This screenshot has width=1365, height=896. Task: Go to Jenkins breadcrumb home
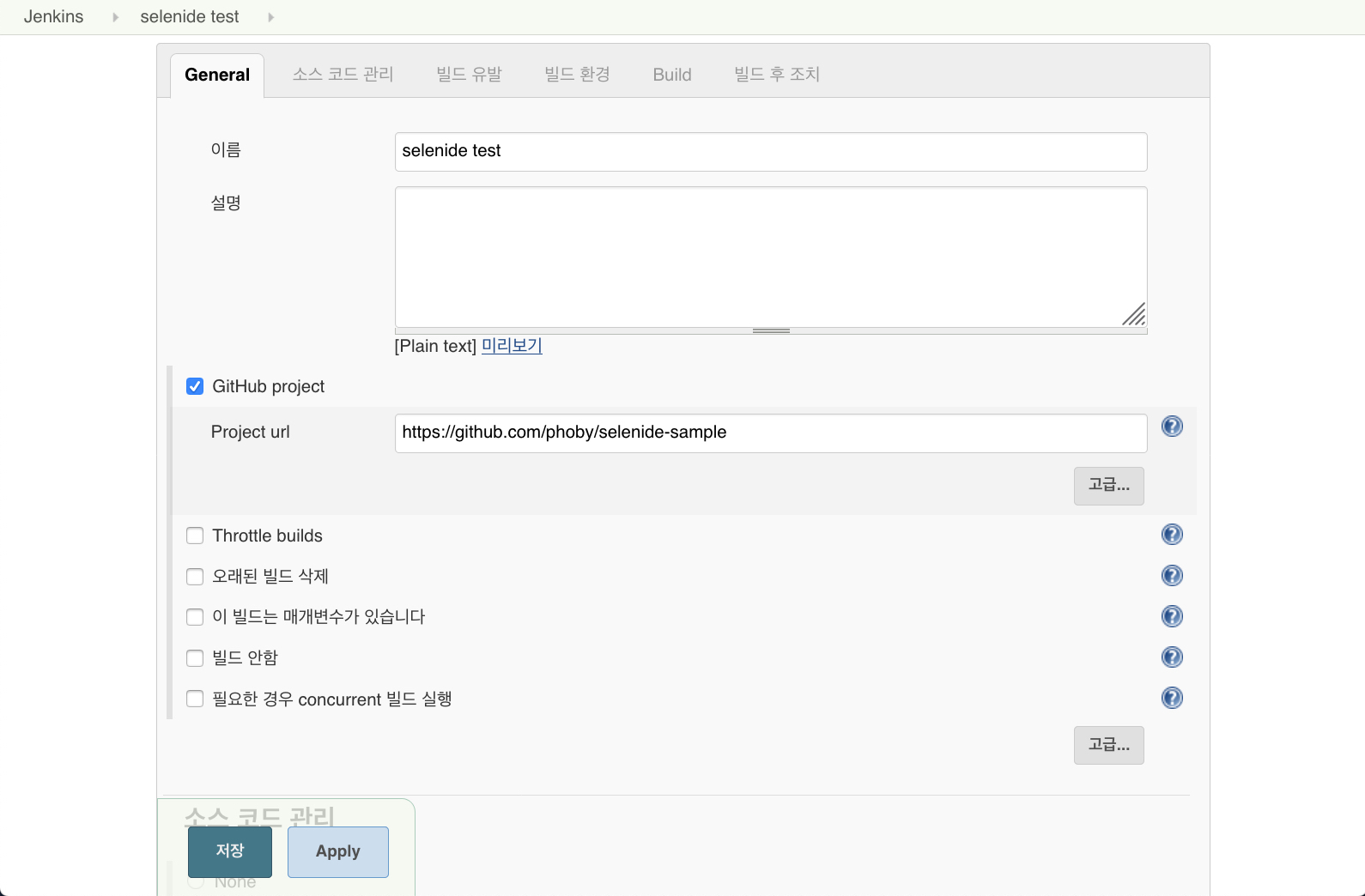[53, 17]
